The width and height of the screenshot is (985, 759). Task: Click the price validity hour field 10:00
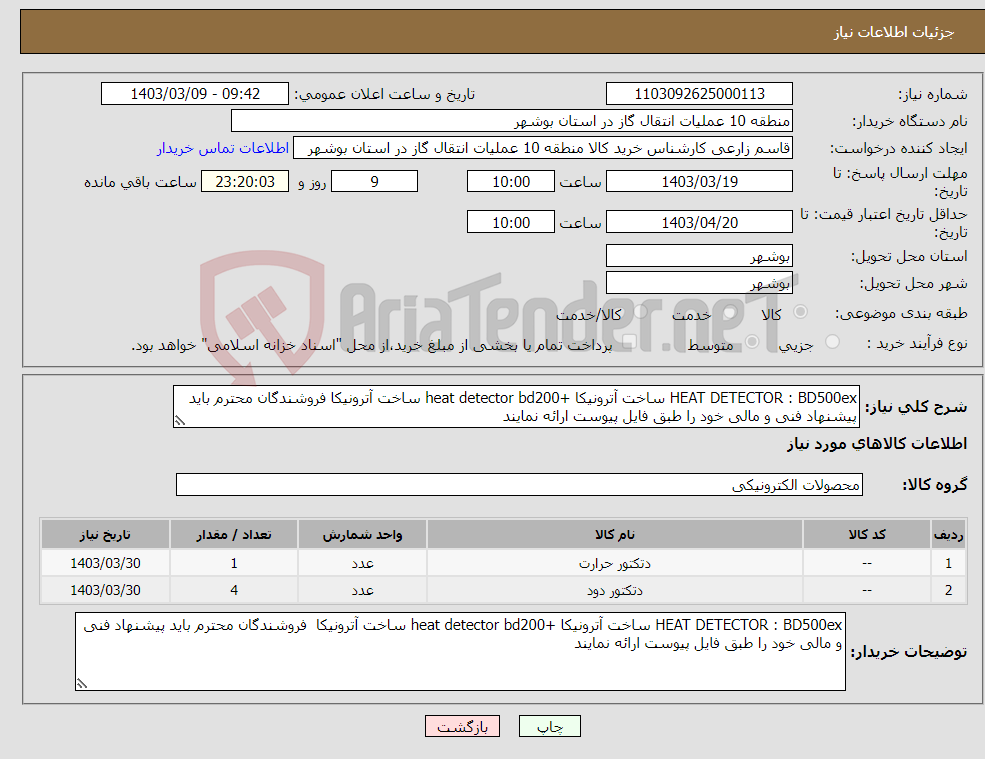[511, 222]
